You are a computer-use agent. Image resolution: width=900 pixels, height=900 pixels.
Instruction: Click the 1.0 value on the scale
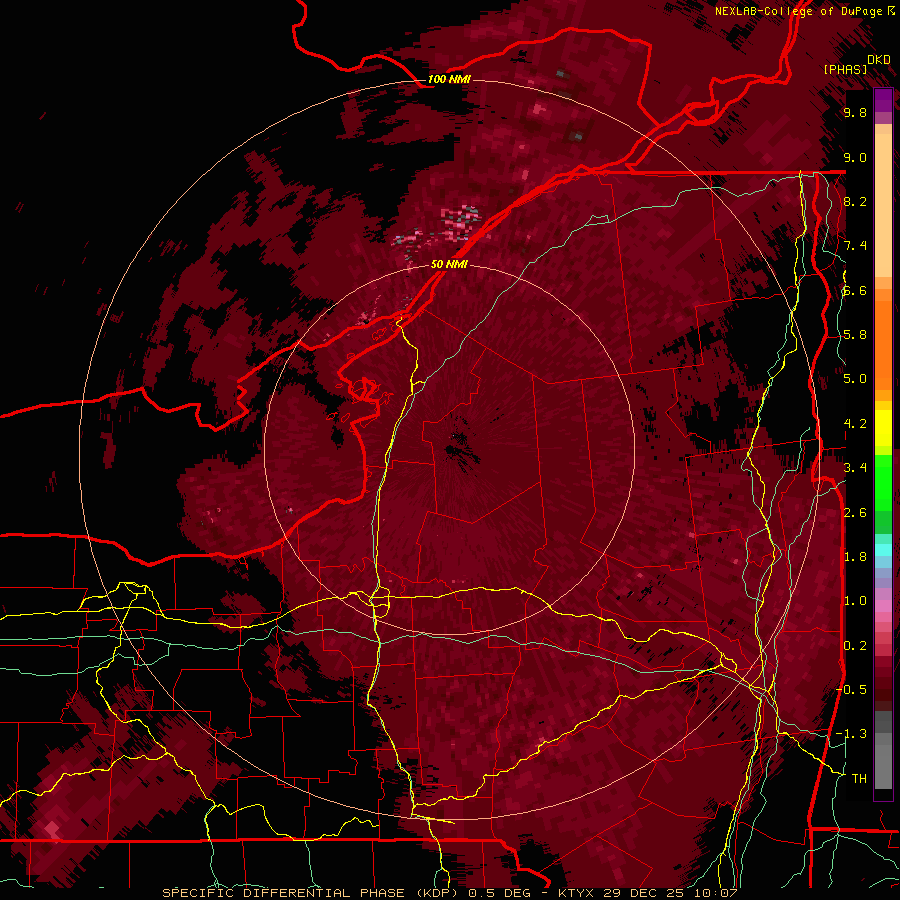(855, 601)
